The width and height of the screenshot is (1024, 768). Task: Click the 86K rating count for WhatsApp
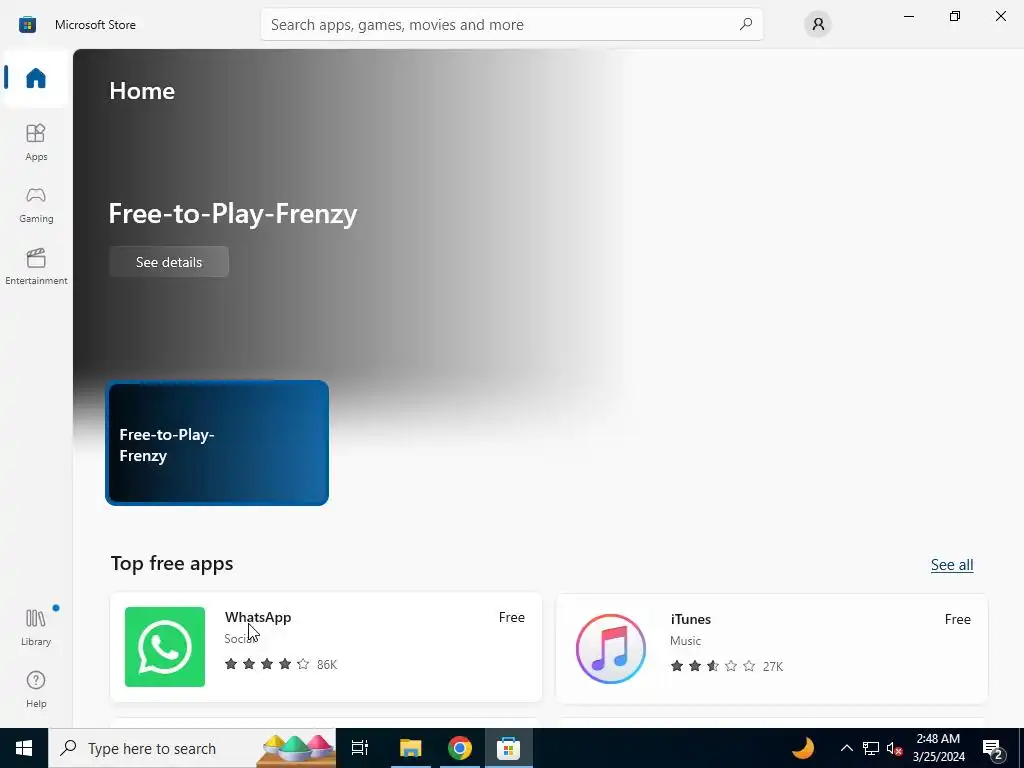[327, 664]
